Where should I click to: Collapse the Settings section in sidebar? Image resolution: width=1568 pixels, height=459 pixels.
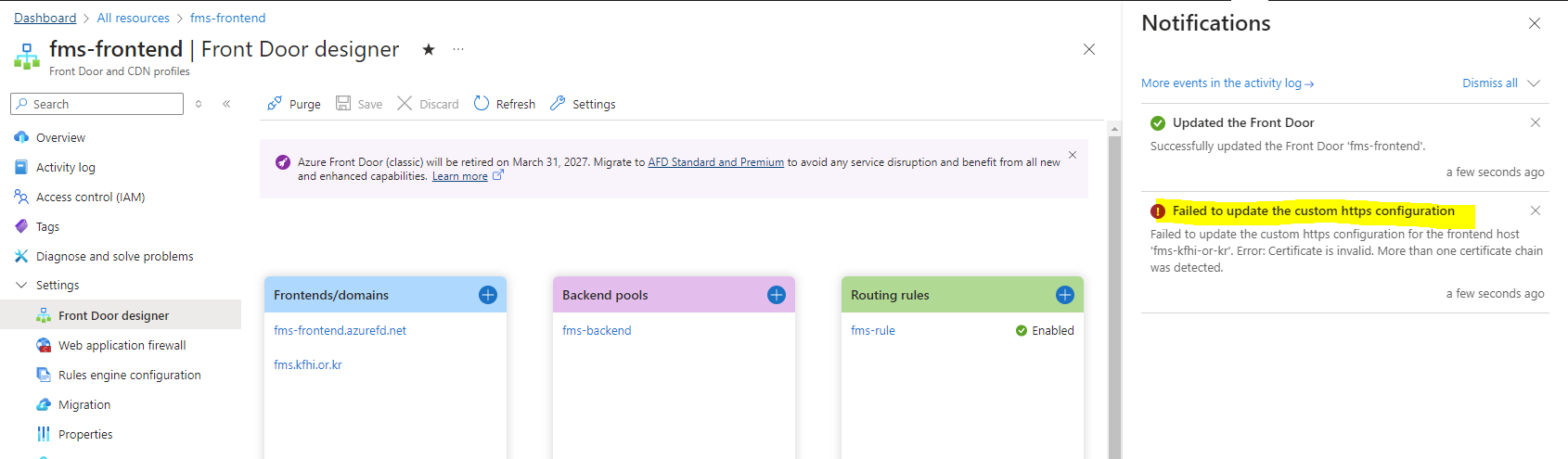[x=21, y=286]
